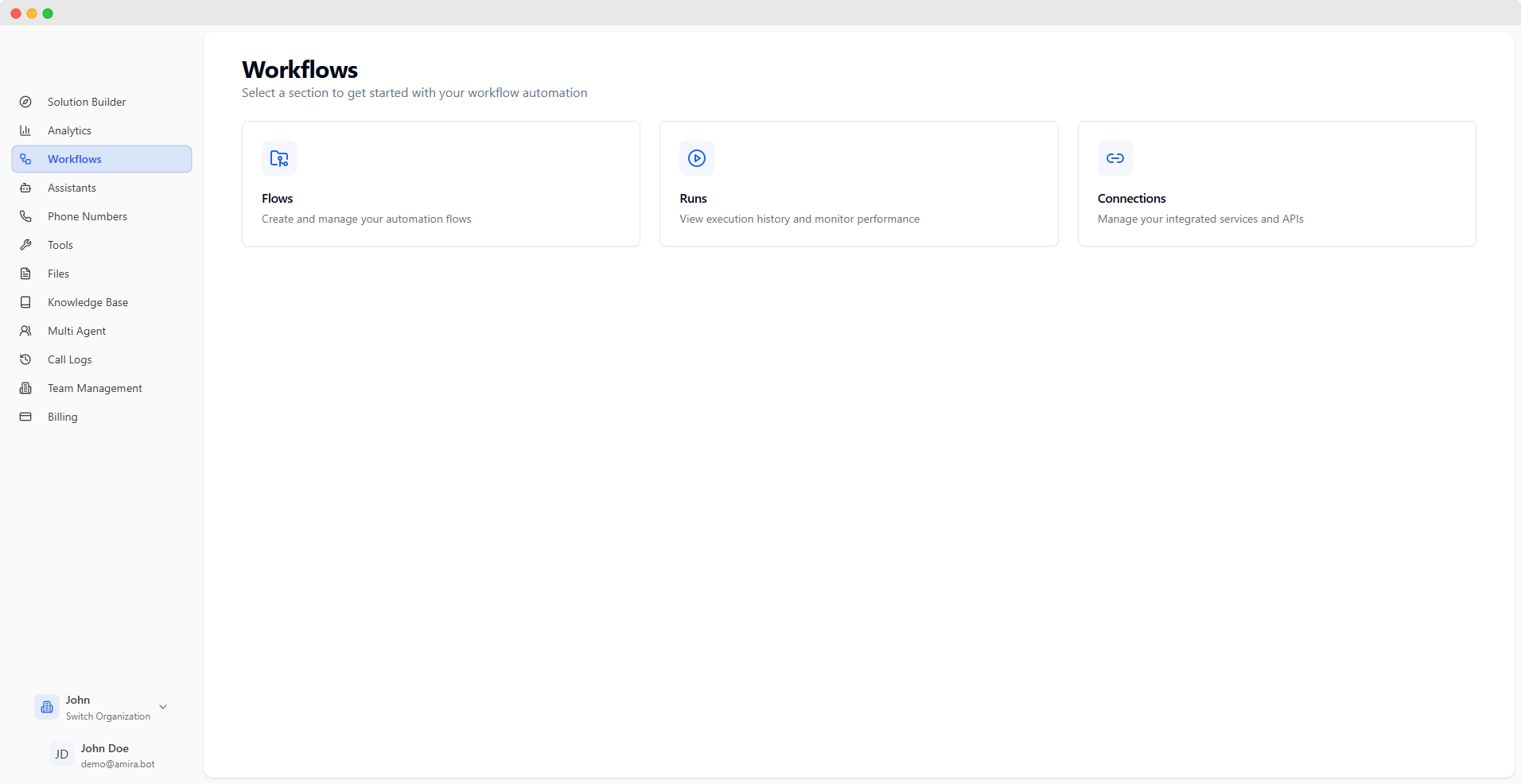Open Phone Numbers via its phone icon
Image resolution: width=1521 pixels, height=784 pixels.
tap(26, 216)
